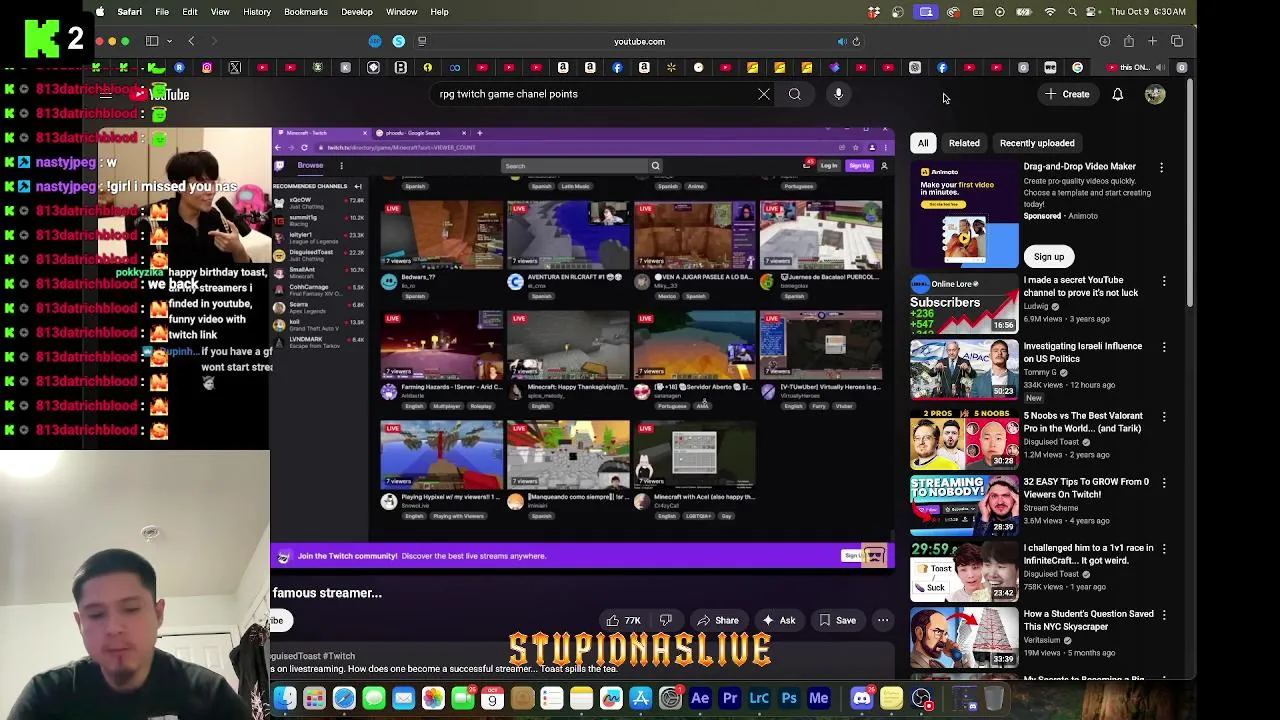
Task: Launch Photoshop from the Dock
Action: coord(789,698)
